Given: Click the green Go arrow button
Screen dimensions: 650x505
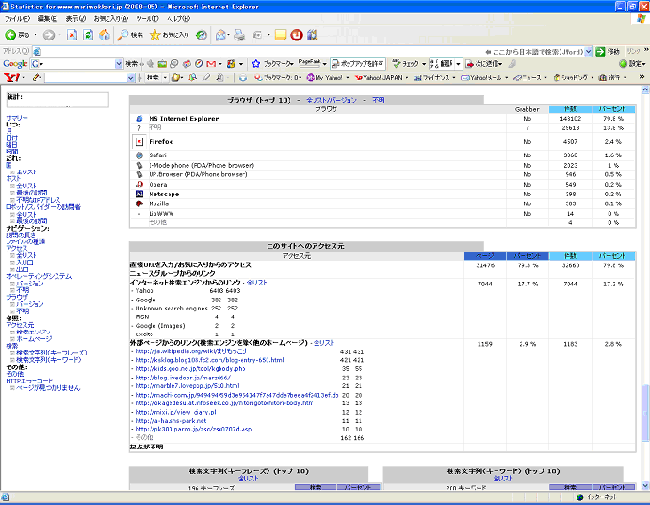Looking at the screenshot, I should [600, 51].
